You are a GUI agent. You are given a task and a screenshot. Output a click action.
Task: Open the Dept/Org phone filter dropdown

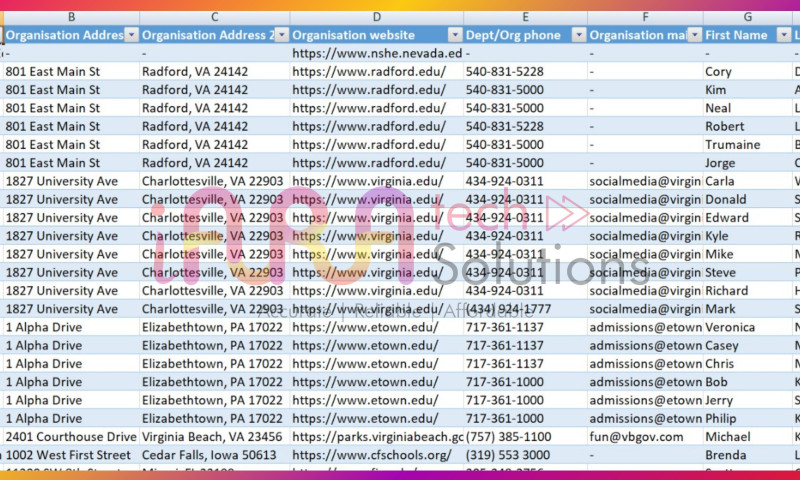click(x=578, y=35)
